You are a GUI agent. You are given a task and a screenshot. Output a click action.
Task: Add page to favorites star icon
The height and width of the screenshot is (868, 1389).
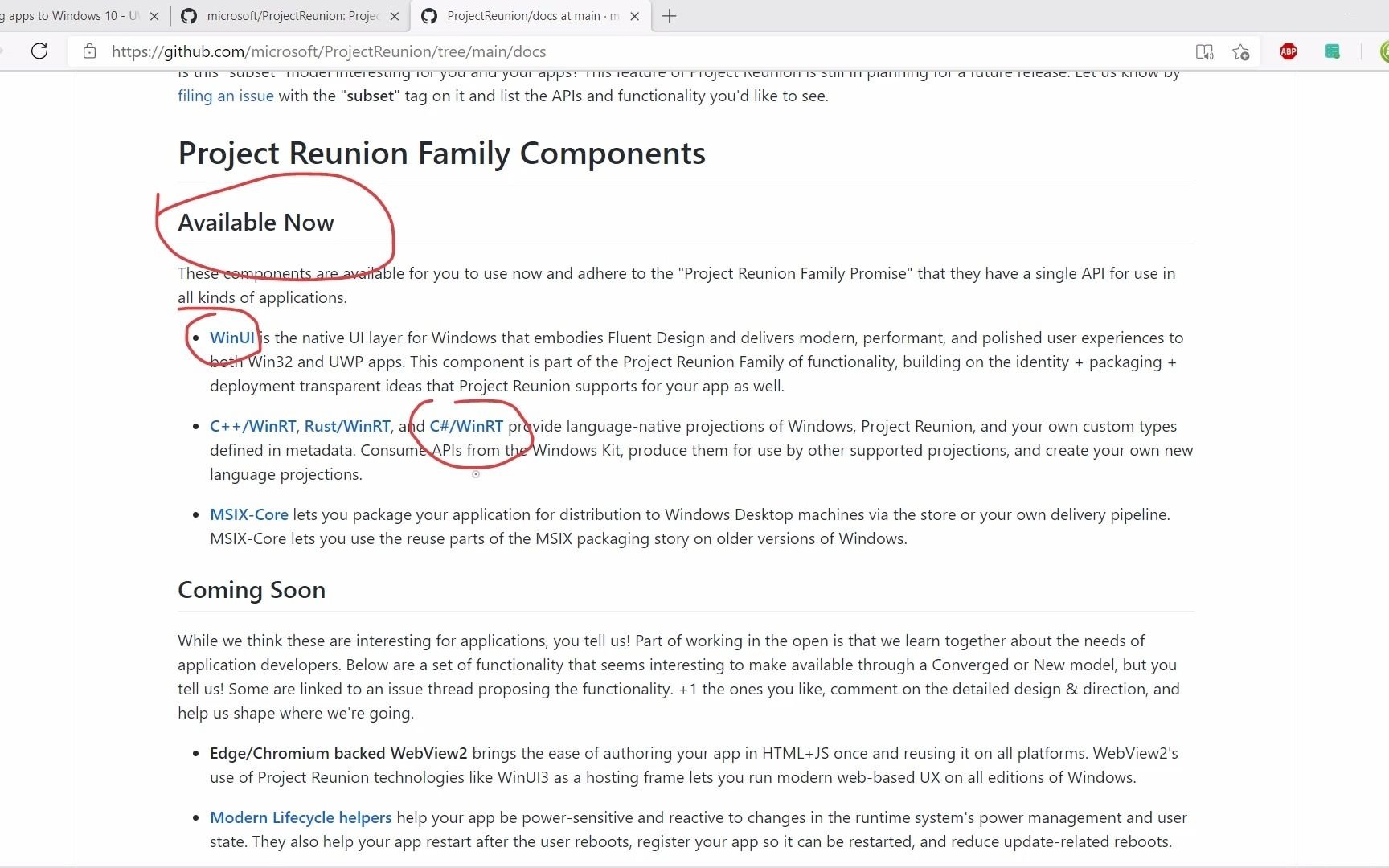(x=1241, y=52)
